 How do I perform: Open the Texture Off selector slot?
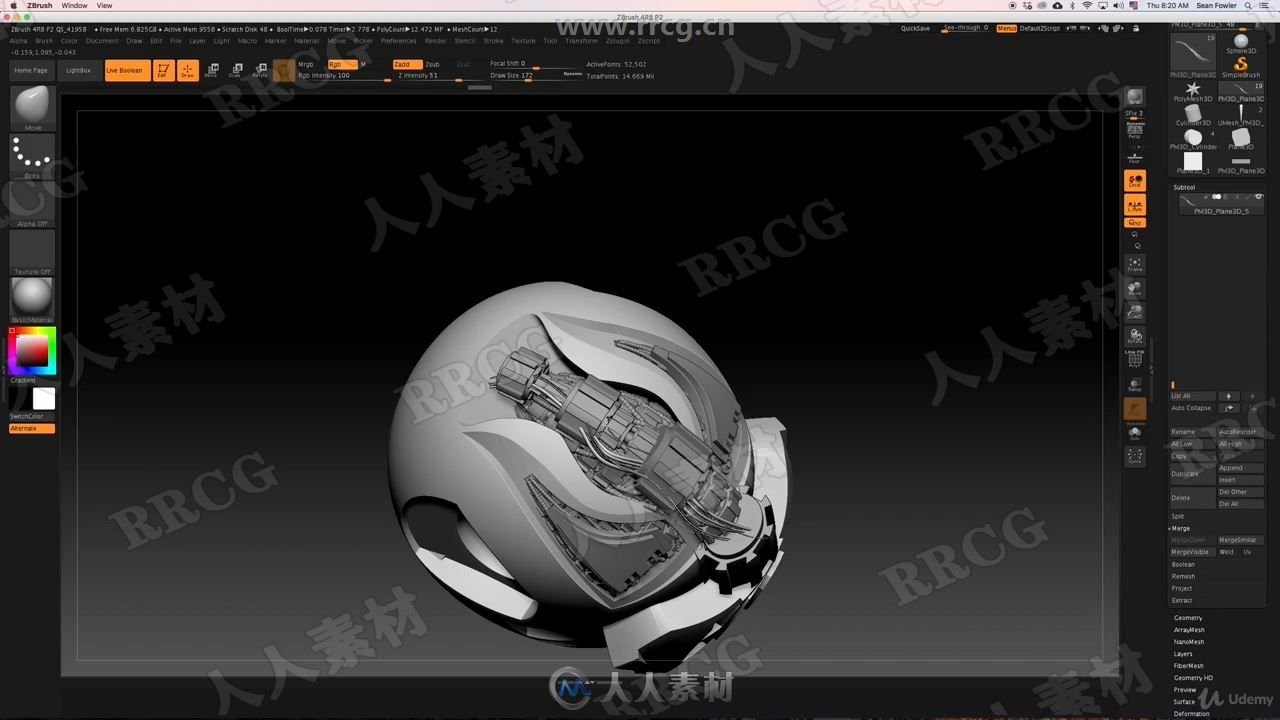[33, 253]
